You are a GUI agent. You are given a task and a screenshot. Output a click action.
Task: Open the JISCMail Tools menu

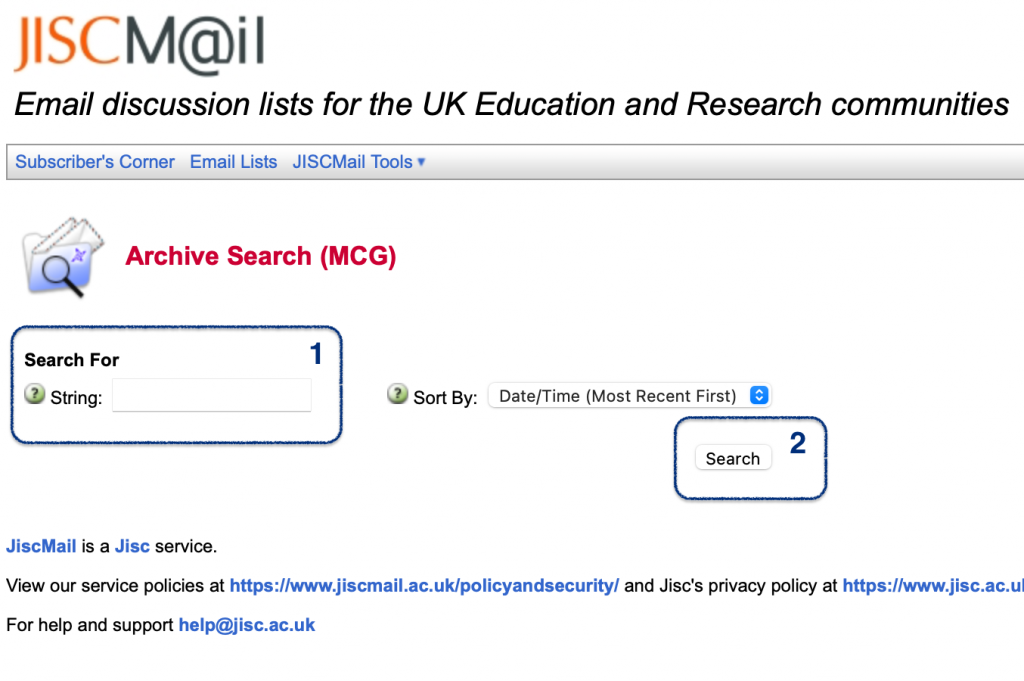(353, 162)
